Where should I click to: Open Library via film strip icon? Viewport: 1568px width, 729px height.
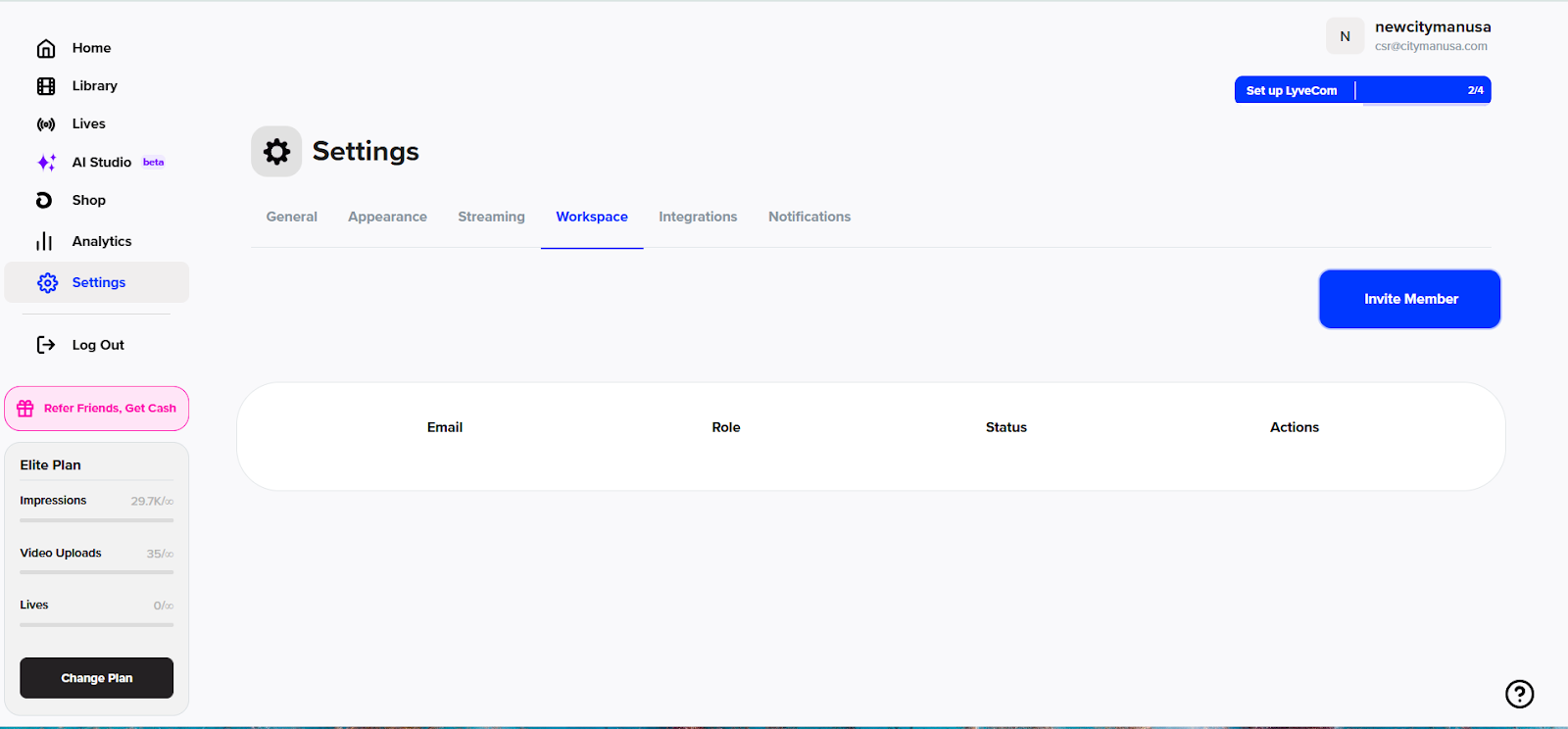click(x=46, y=86)
